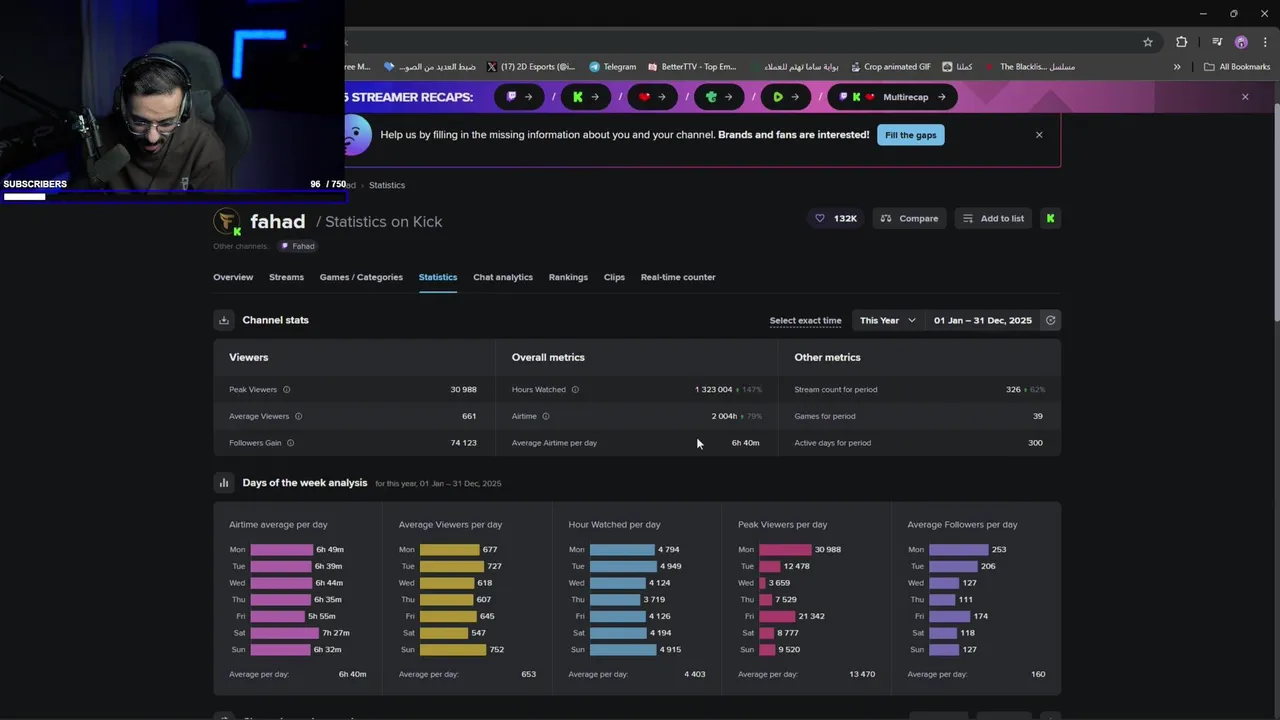Click the Saturday 7h 27m airtime bar
Viewport: 1280px width, 720px height.
(285, 633)
